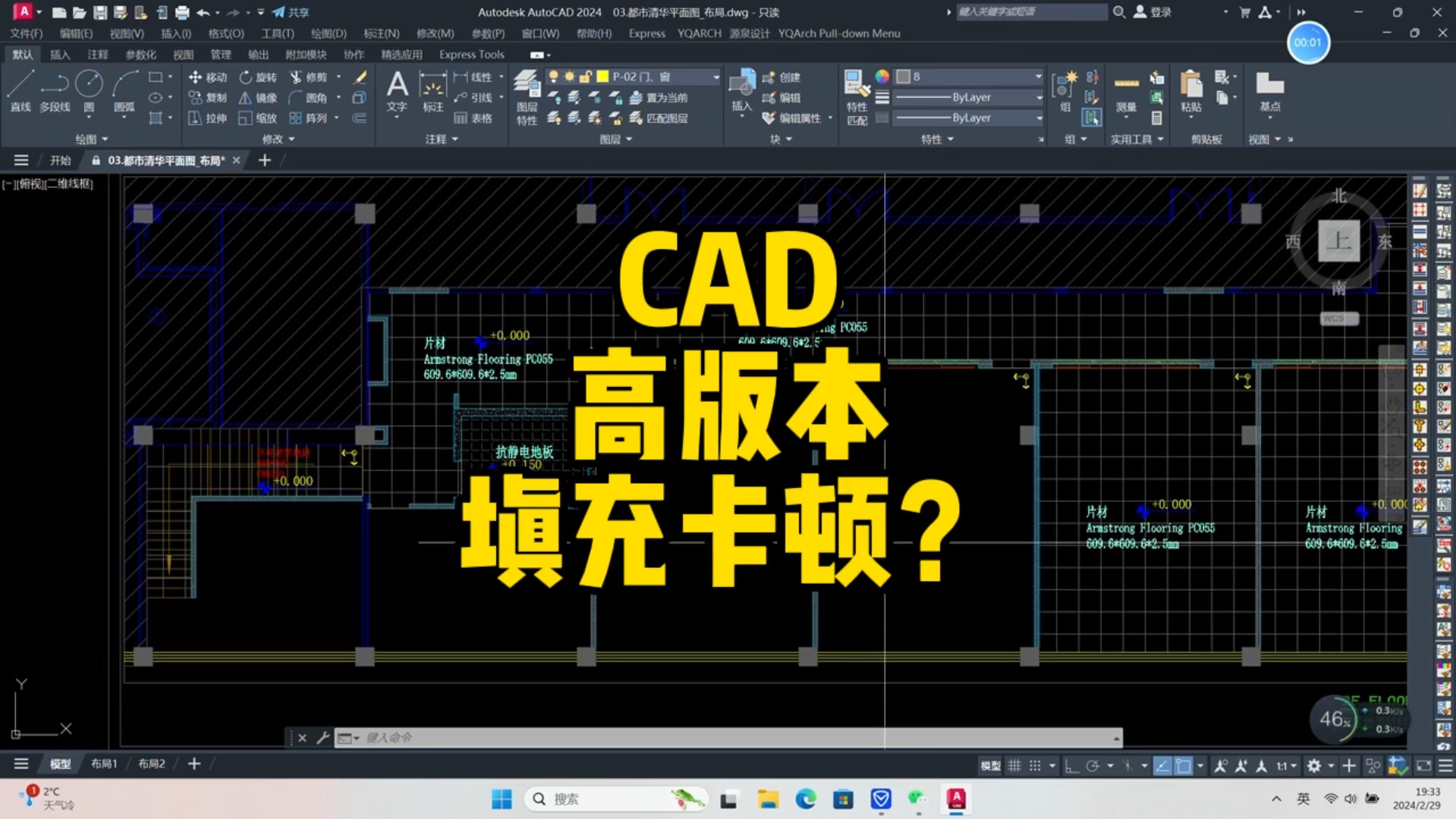Click the 开始 start tab
This screenshot has height=819, width=1456.
click(x=60, y=160)
